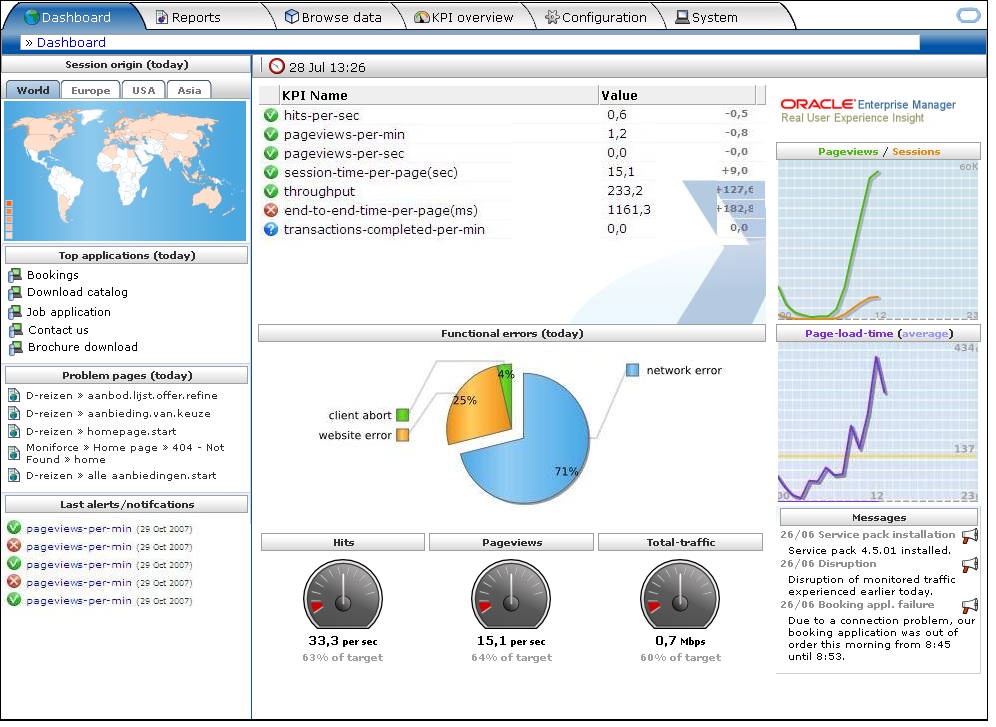Click the Value column header
The width and height of the screenshot is (996, 727).
tap(677, 95)
